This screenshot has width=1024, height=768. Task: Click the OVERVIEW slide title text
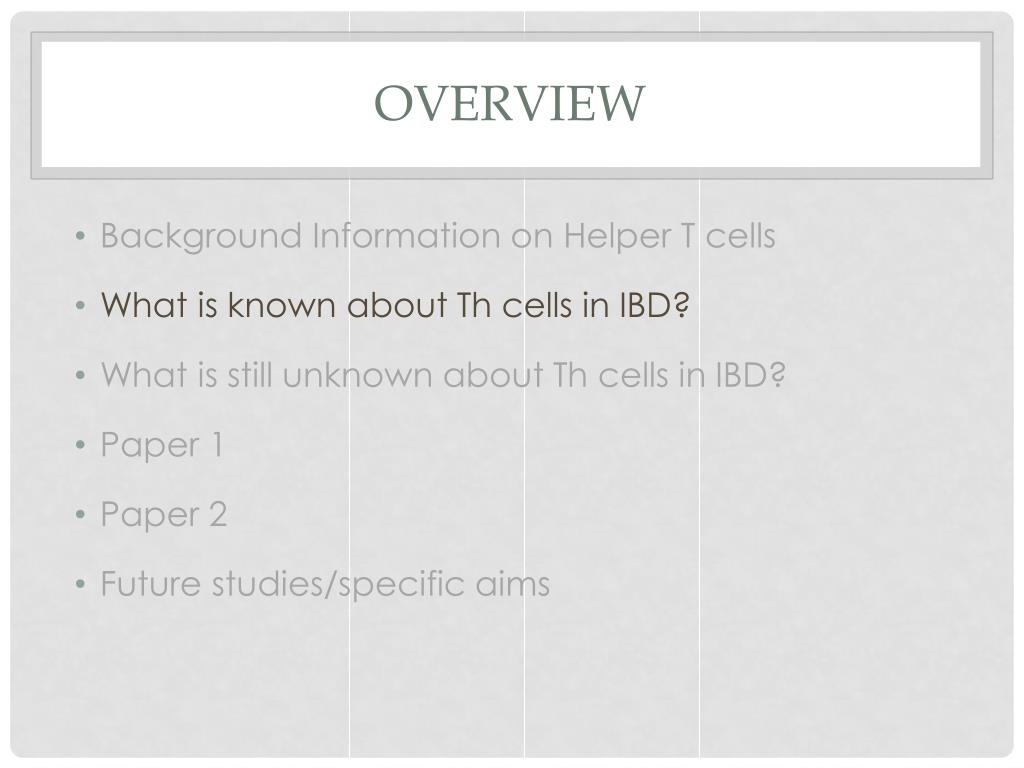pyautogui.click(x=509, y=103)
